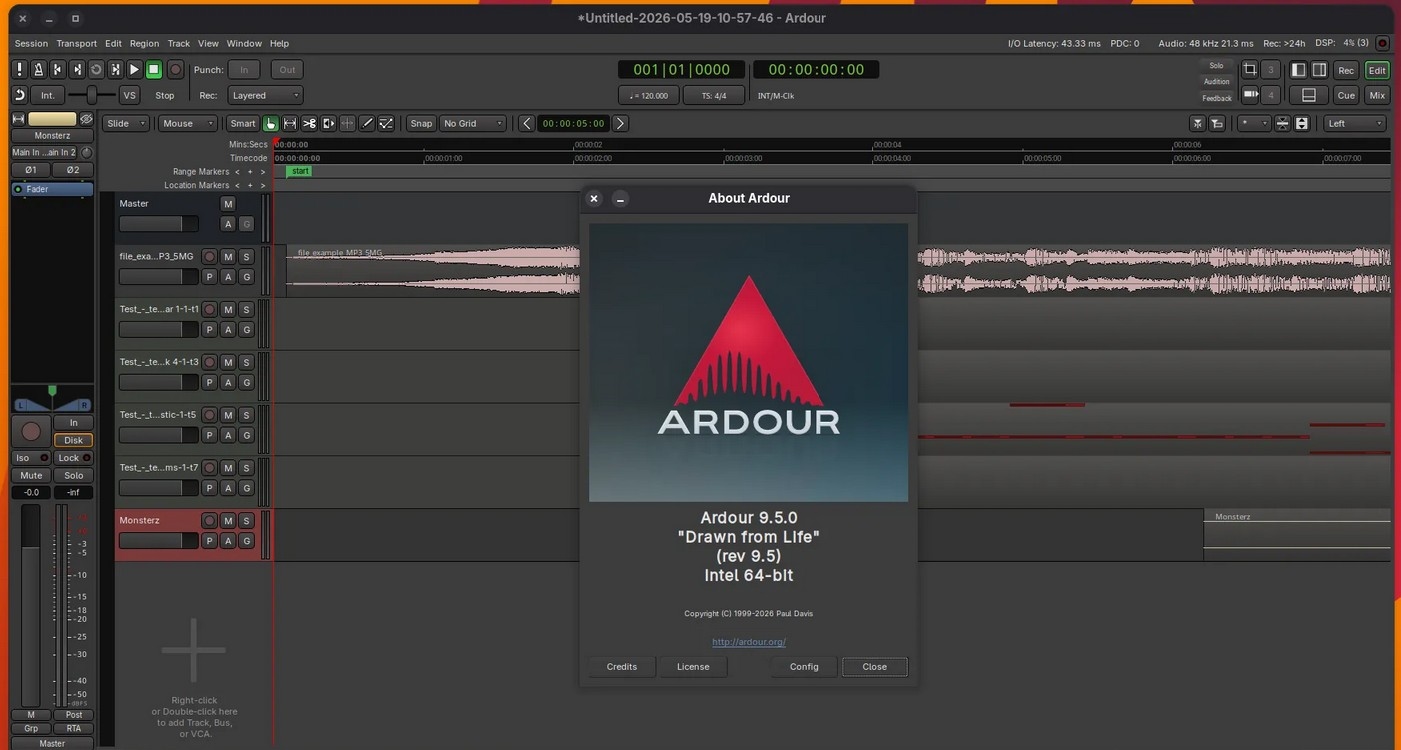Open the Transport menu

[77, 43]
